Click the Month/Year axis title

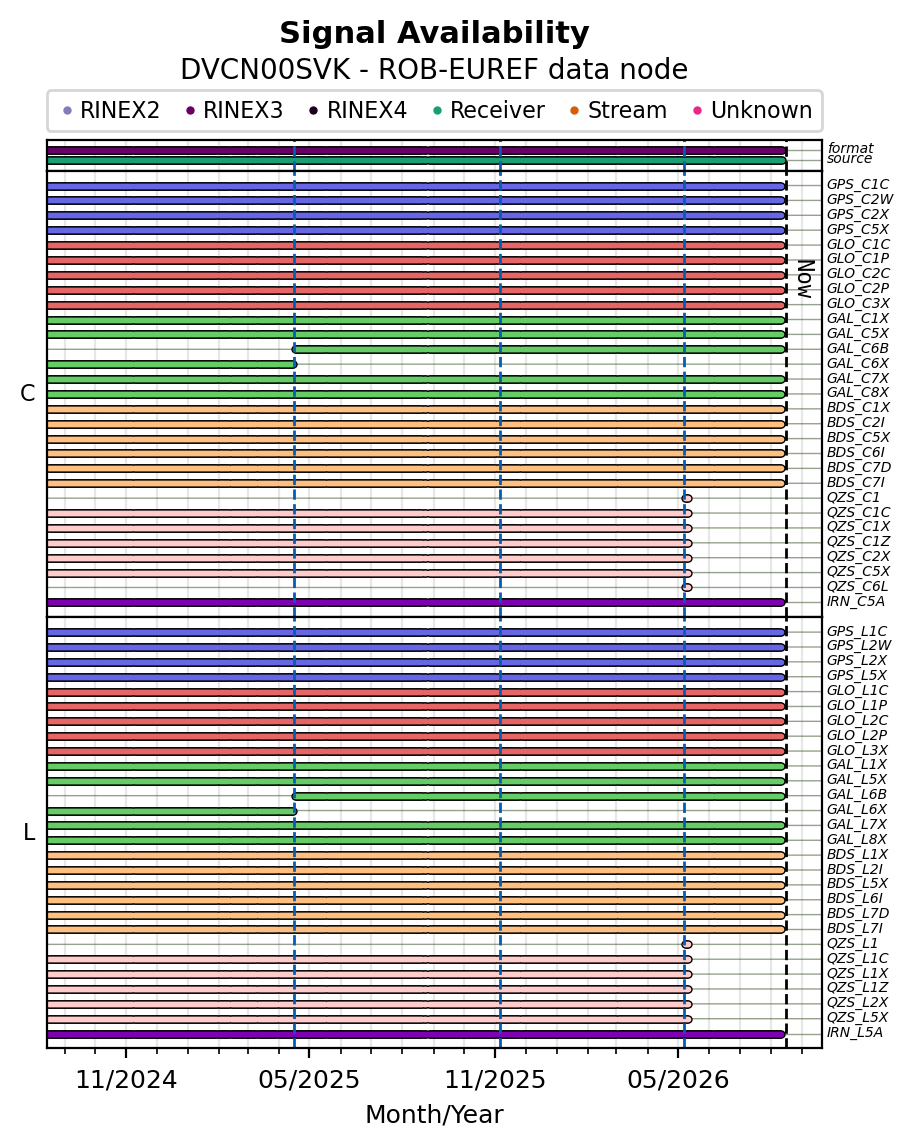[434, 1115]
